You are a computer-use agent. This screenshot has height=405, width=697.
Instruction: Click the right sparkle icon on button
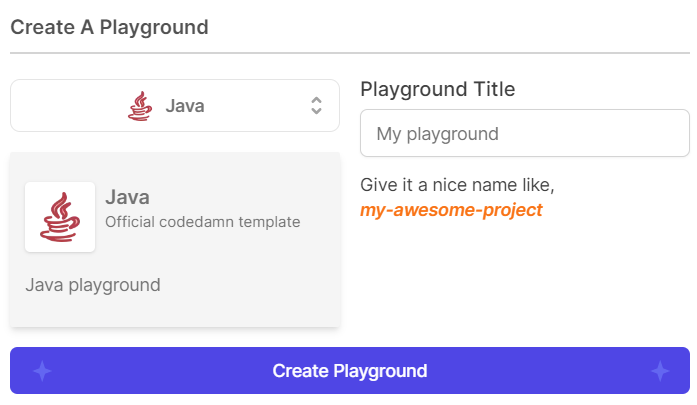660,371
